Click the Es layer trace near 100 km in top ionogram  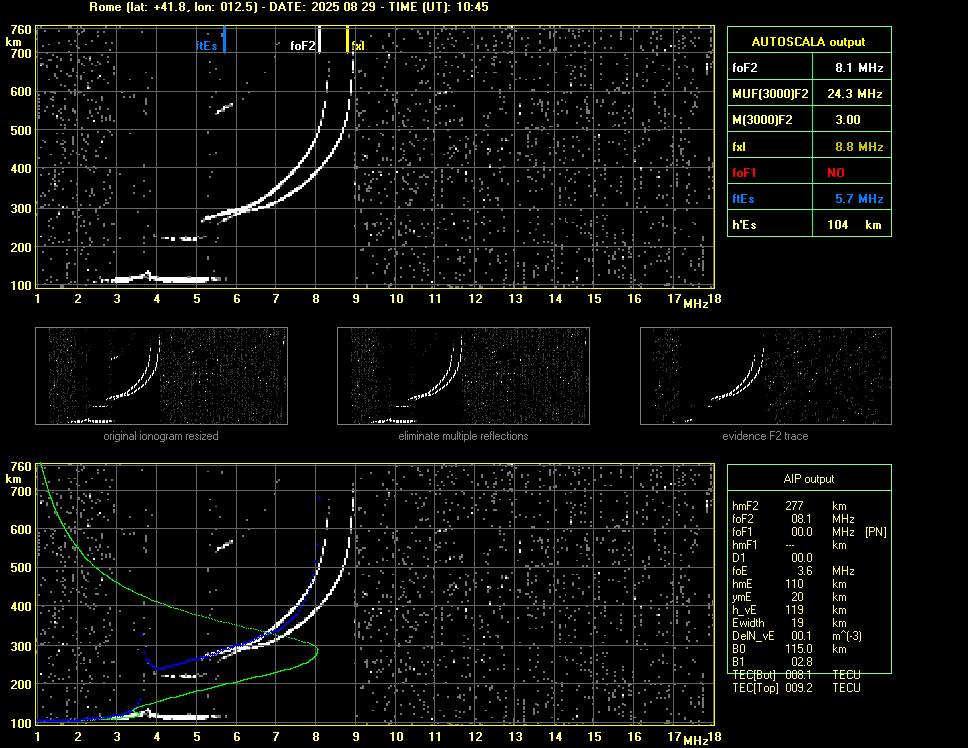(x=161, y=278)
